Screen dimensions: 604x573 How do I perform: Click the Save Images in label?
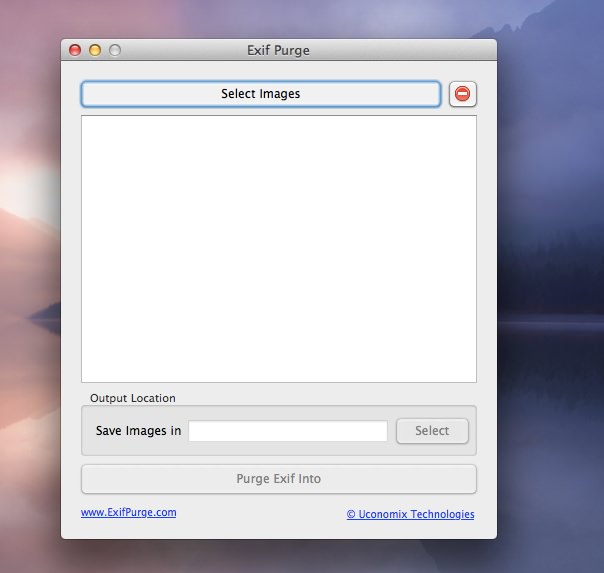coord(138,431)
